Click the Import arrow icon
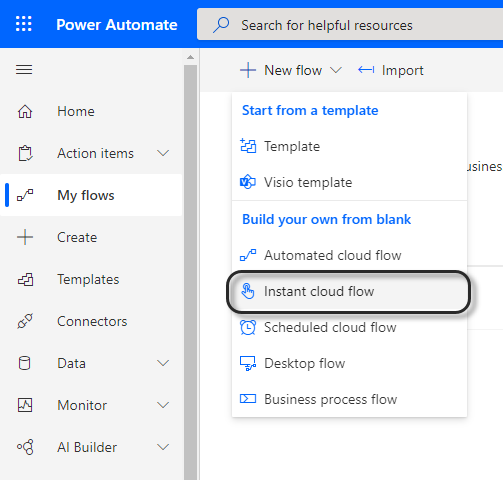503x480 pixels. [366, 70]
